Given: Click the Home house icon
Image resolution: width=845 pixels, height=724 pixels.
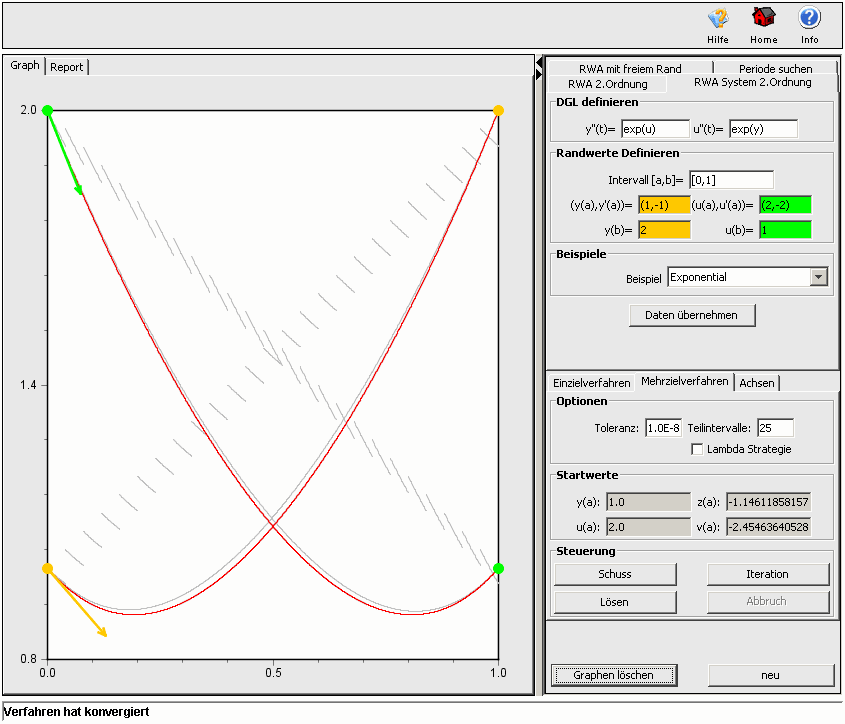Looking at the screenshot, I should coord(763,19).
